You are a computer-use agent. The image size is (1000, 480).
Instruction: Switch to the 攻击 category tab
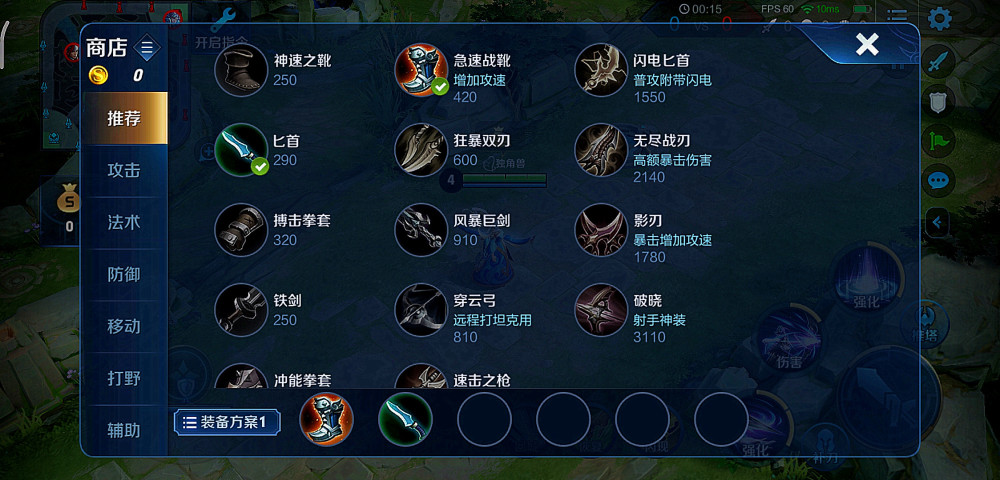pos(124,171)
